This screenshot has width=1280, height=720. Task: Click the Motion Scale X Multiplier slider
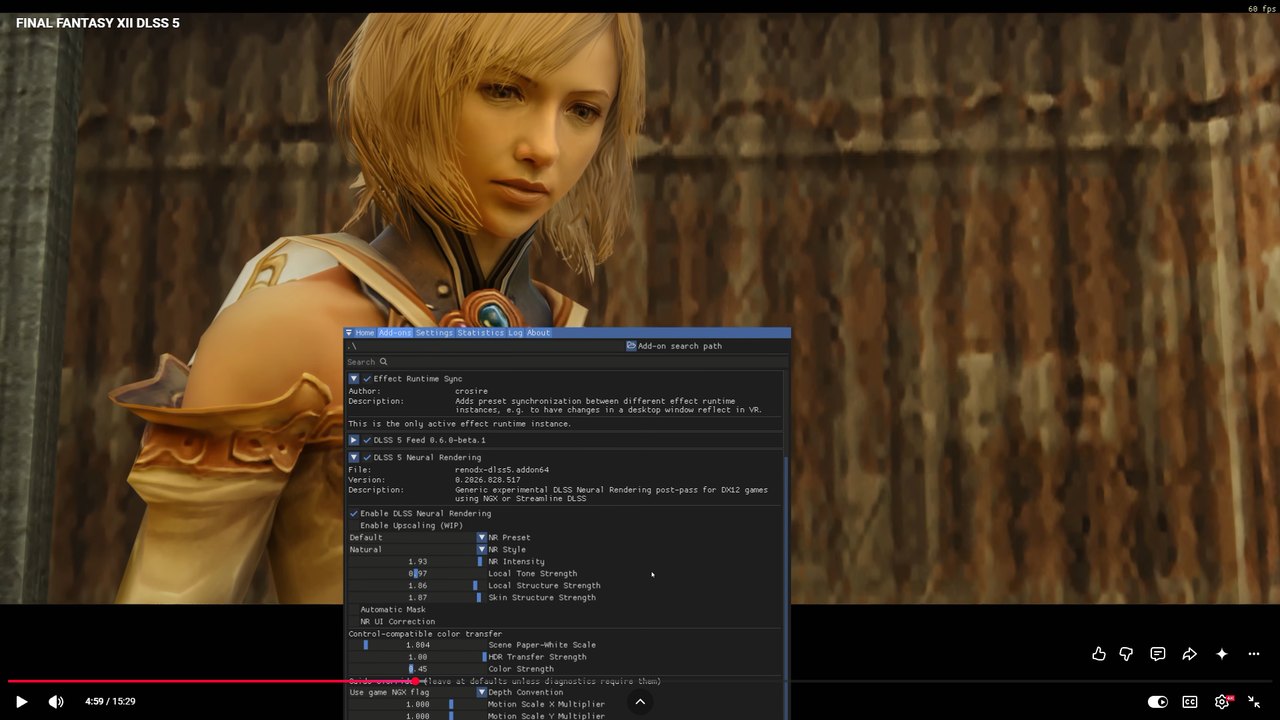(417, 704)
